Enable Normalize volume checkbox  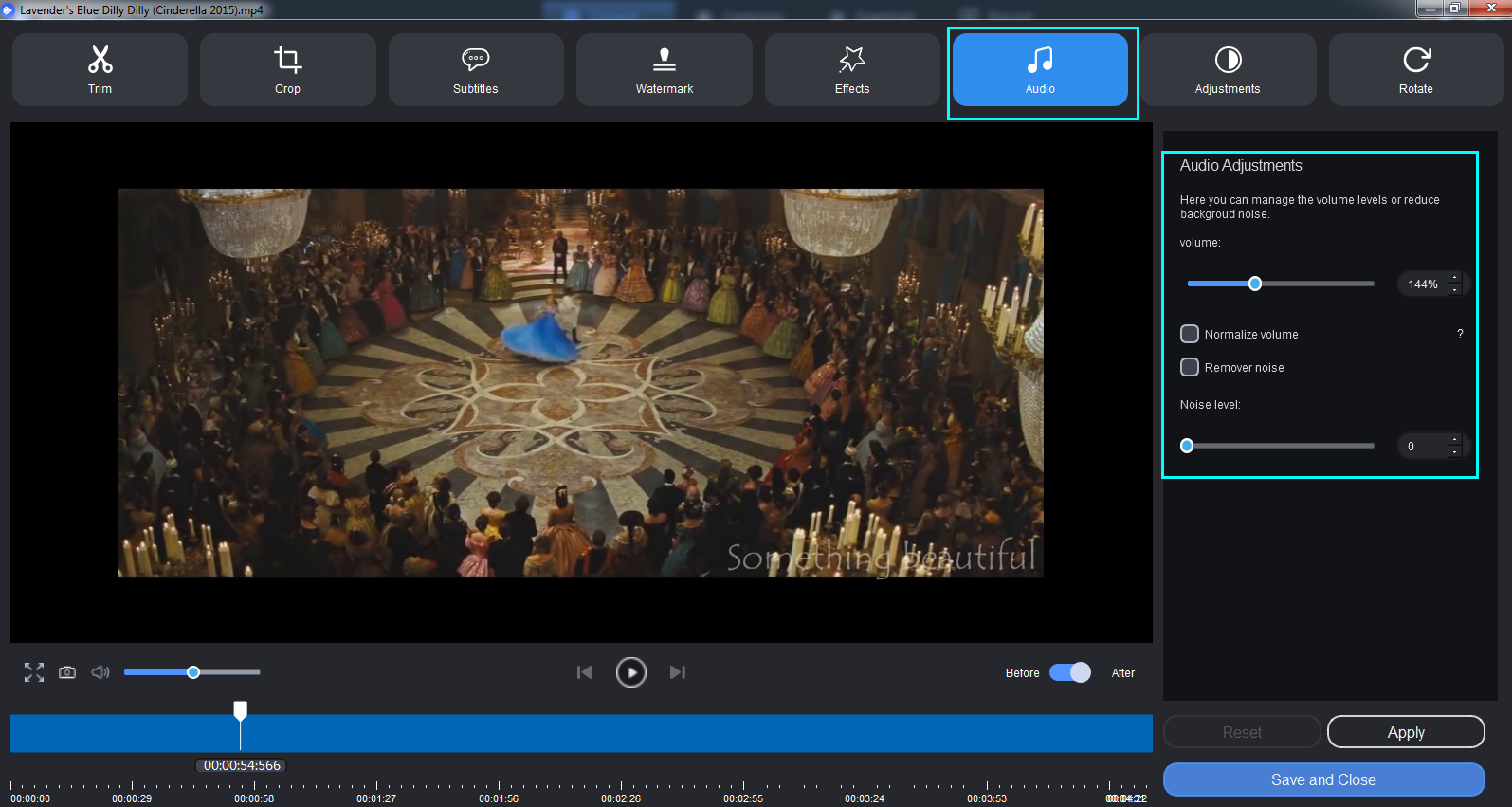point(1190,334)
